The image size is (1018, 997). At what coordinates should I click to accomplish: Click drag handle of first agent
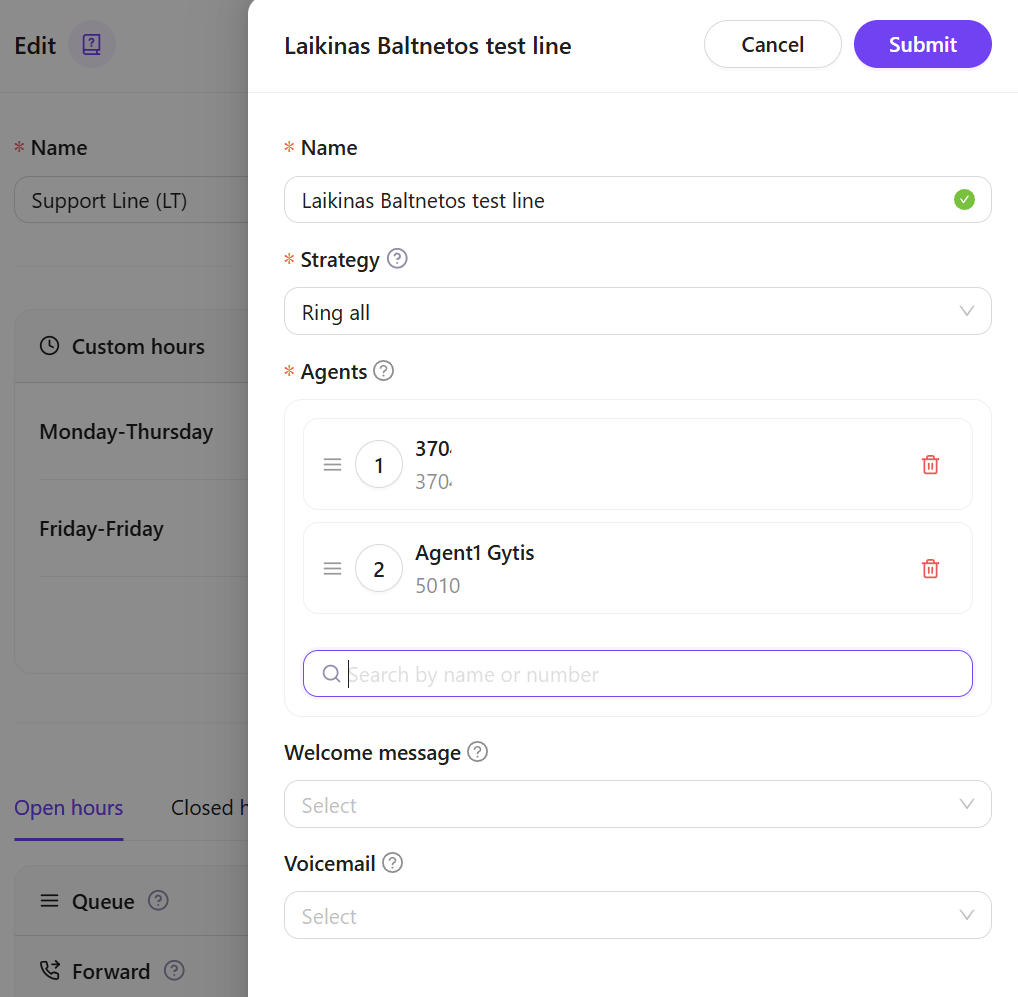coord(333,465)
